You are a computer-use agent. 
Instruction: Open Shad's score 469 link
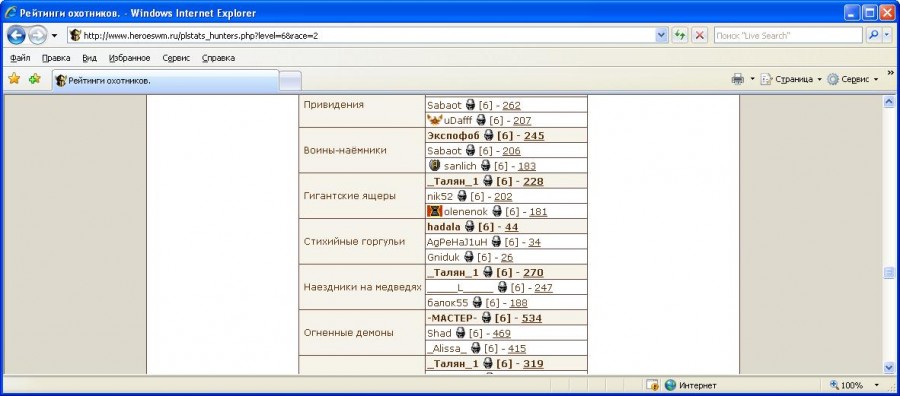[502, 333]
